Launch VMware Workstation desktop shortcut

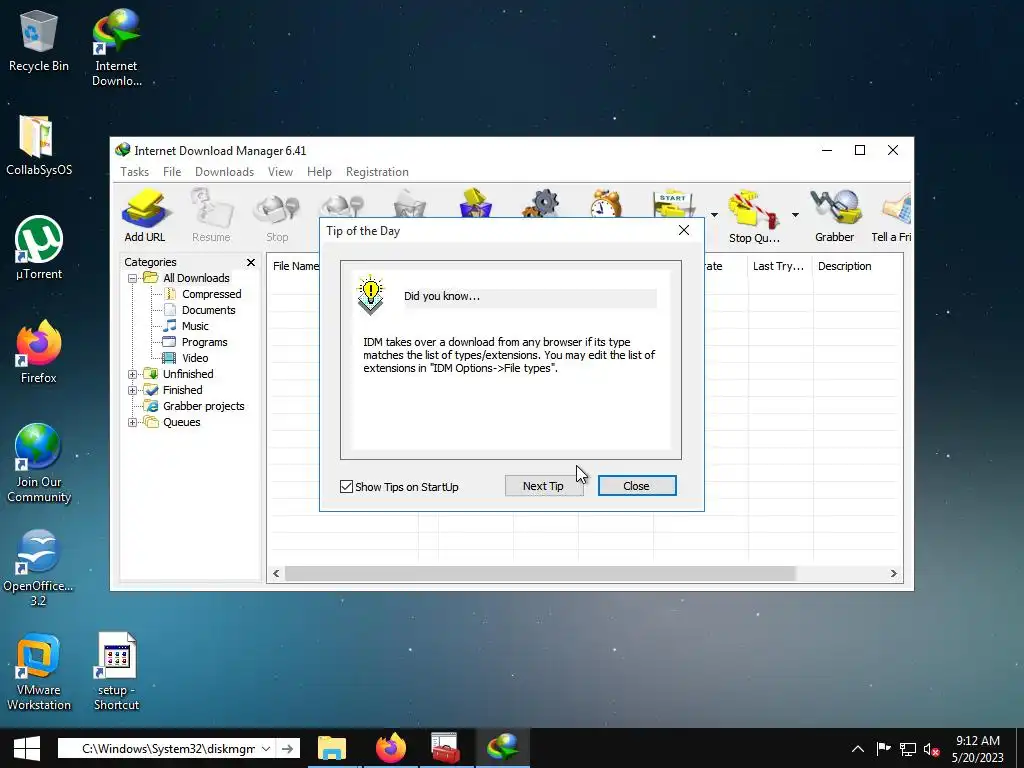[39, 672]
